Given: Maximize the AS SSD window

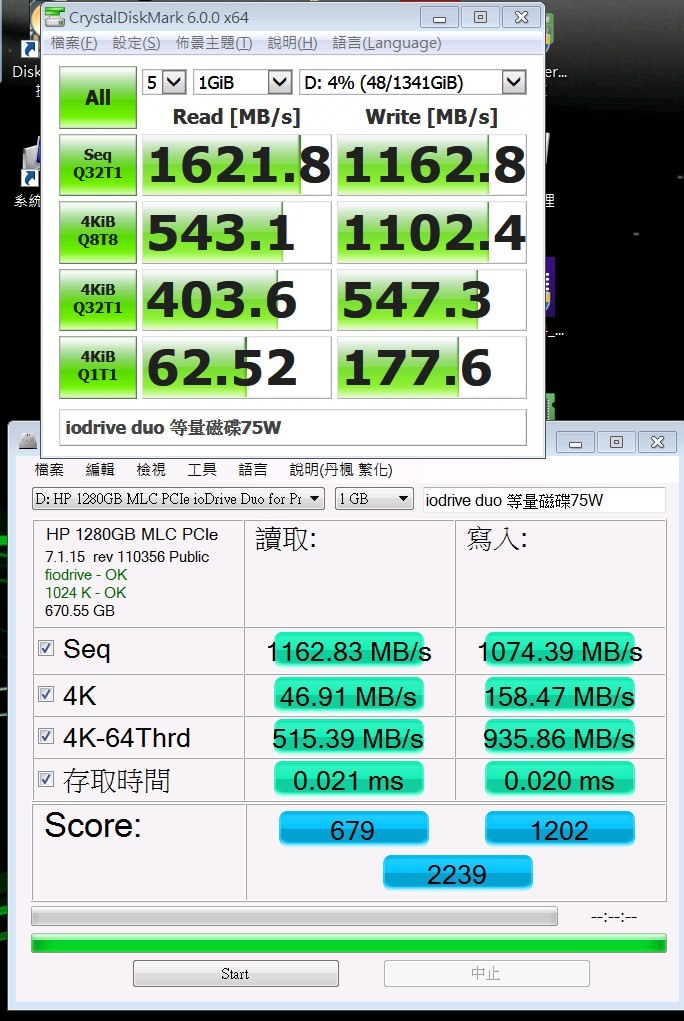Looking at the screenshot, I should click(x=616, y=442).
